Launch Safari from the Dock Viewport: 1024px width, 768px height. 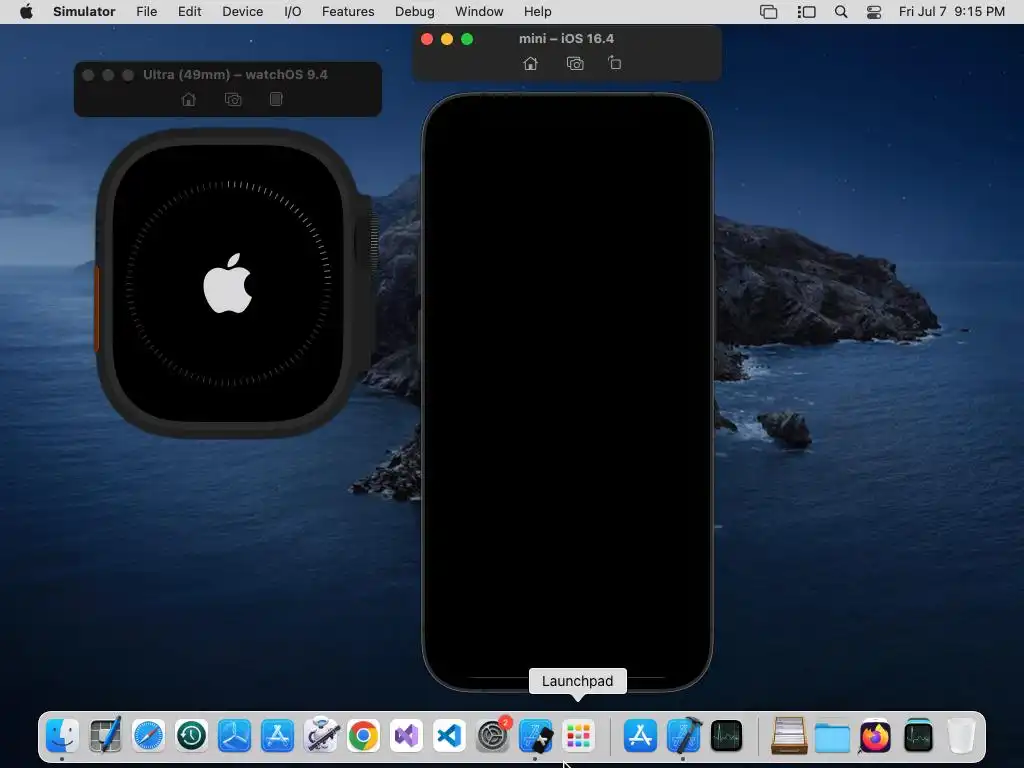[x=148, y=736]
